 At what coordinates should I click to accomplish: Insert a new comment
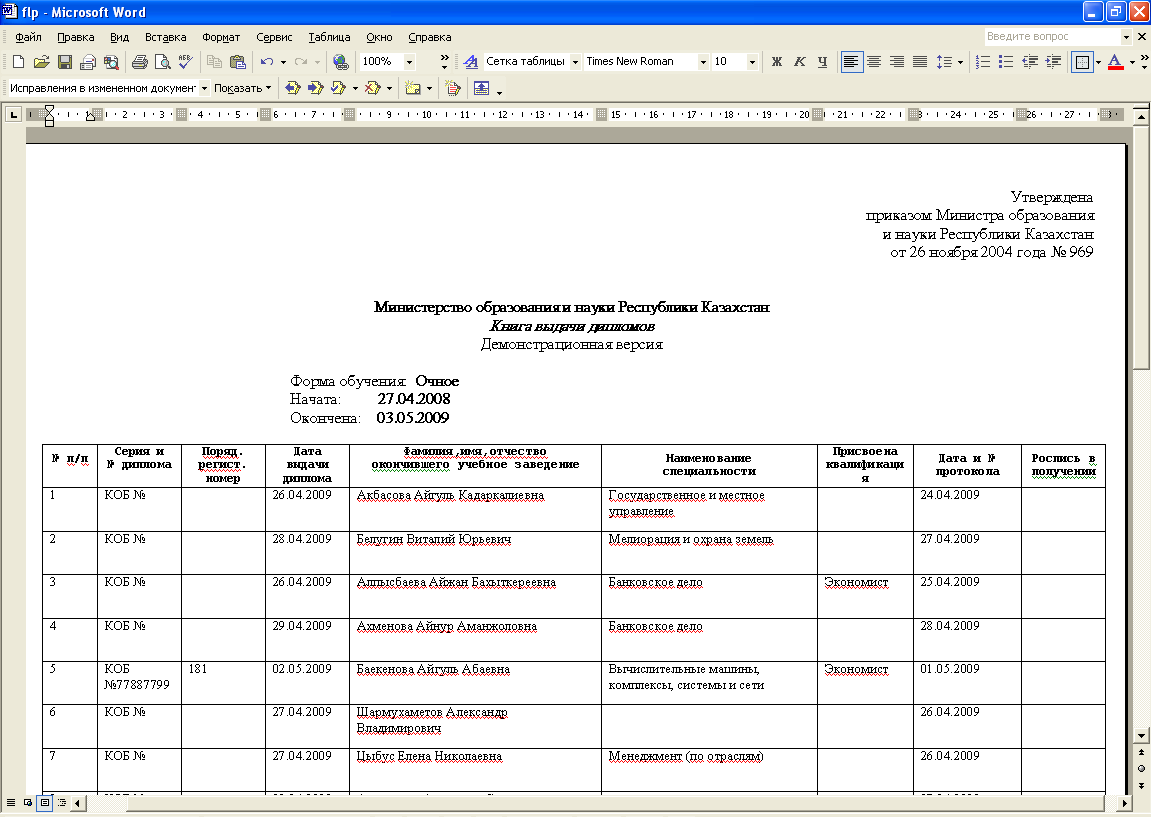pyautogui.click(x=413, y=89)
